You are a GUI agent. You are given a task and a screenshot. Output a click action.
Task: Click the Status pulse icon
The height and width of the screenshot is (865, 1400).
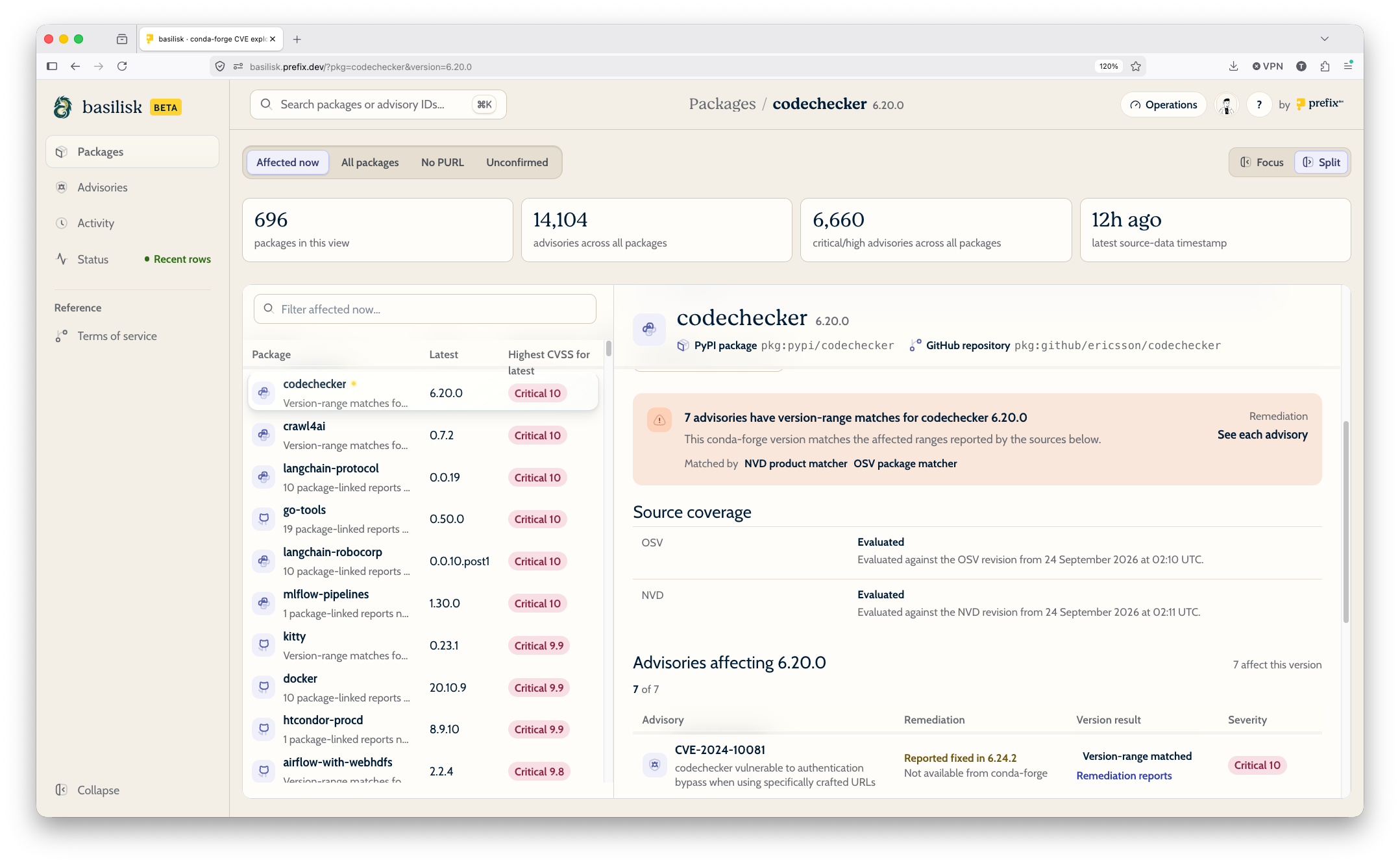[62, 259]
